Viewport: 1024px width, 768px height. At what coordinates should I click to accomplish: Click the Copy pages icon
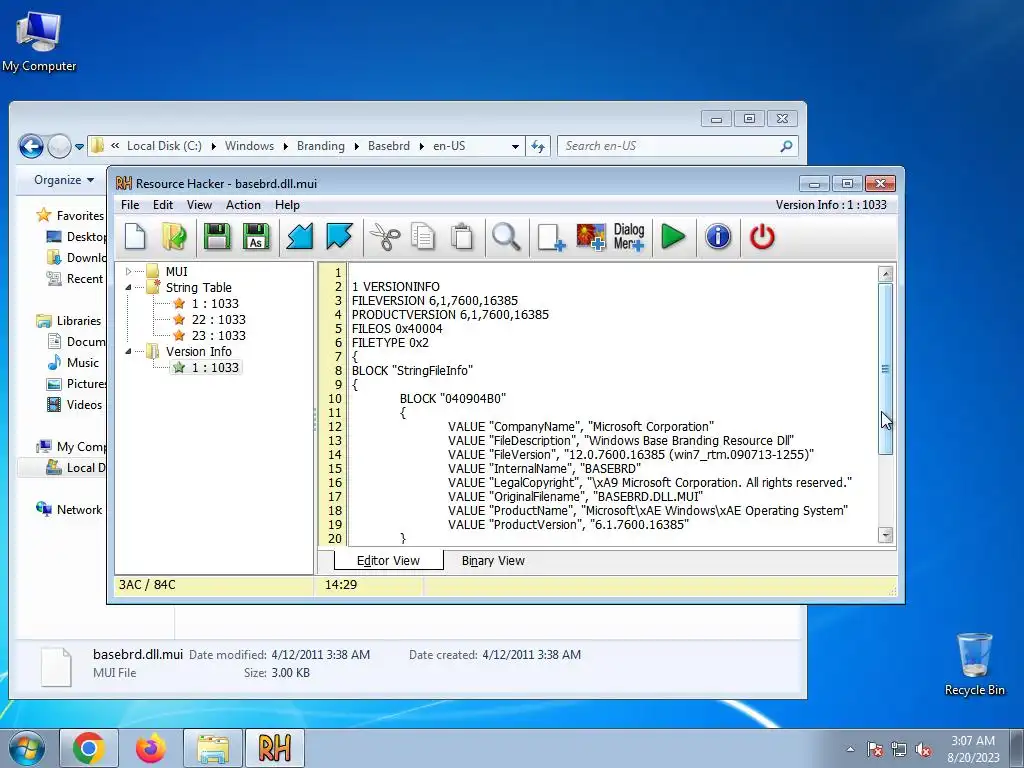coord(423,236)
